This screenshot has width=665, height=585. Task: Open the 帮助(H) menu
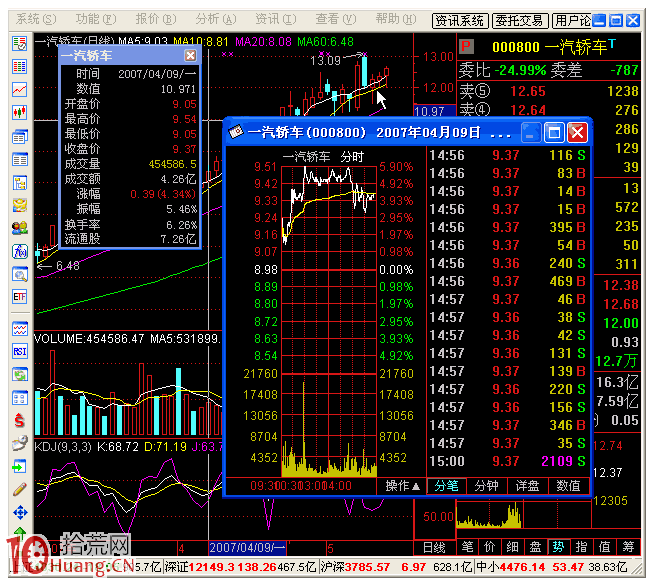pos(396,20)
